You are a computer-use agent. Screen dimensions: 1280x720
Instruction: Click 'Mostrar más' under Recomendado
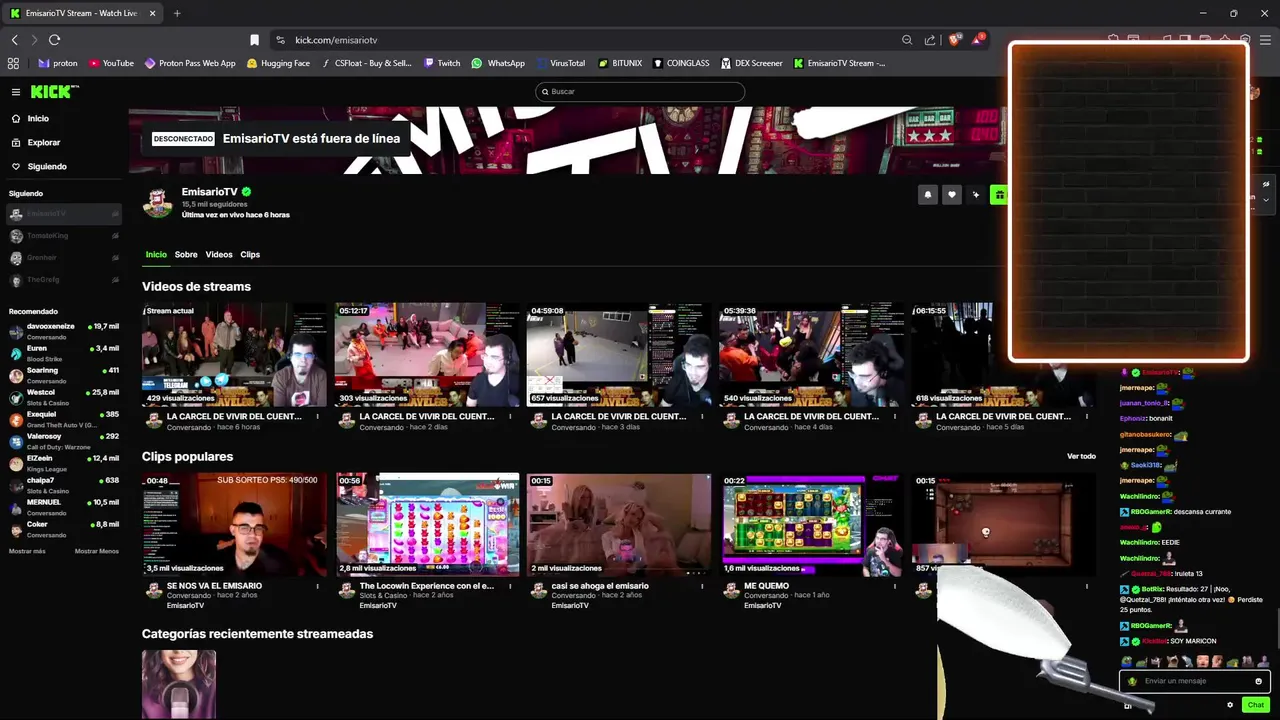[x=27, y=551]
